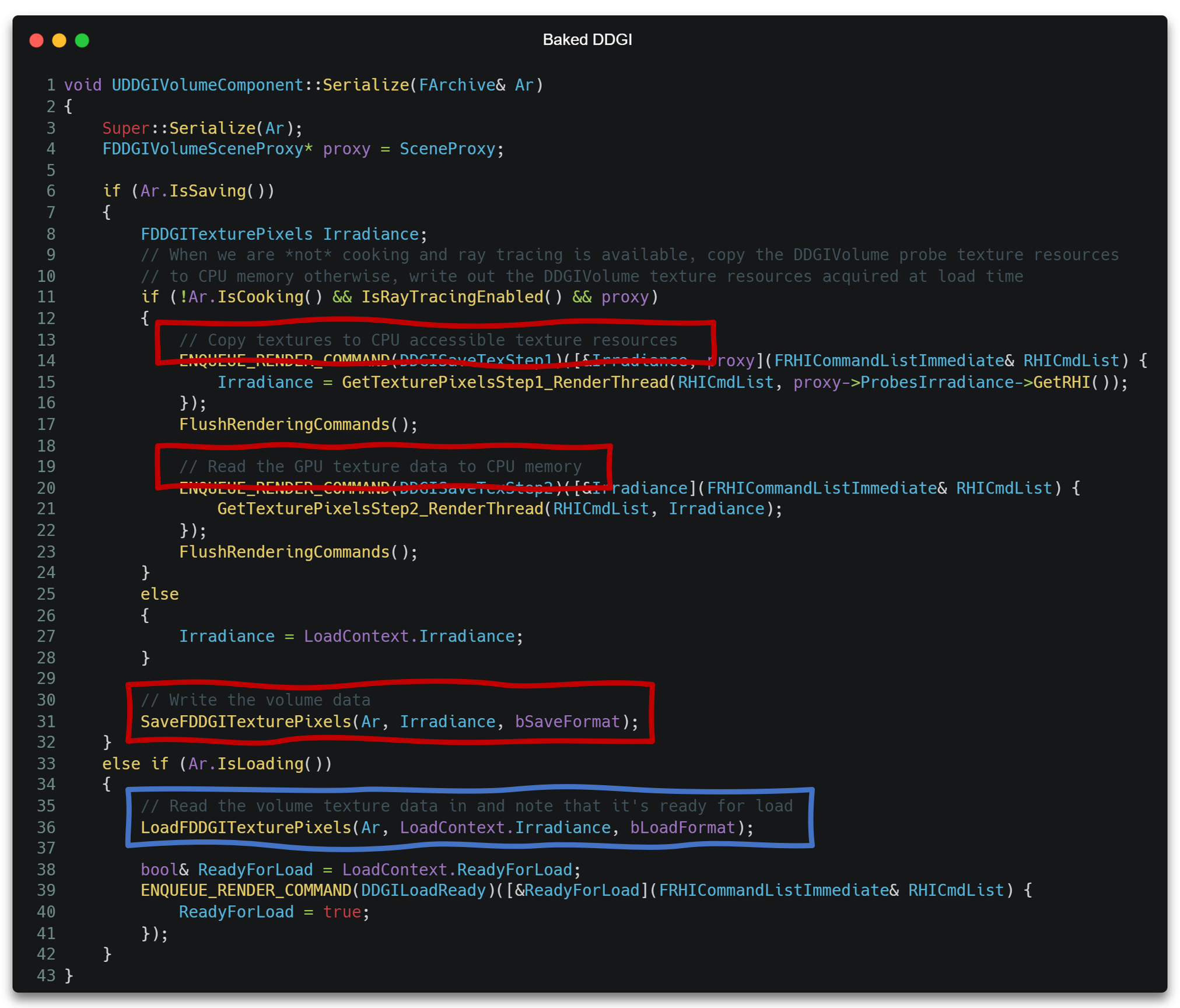Click the Read the GPU texture comment
This screenshot has height=1008, width=1180.
point(380,467)
